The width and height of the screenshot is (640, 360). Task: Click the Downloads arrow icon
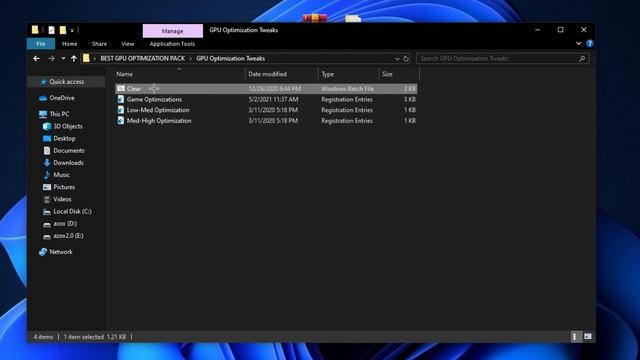[47, 163]
